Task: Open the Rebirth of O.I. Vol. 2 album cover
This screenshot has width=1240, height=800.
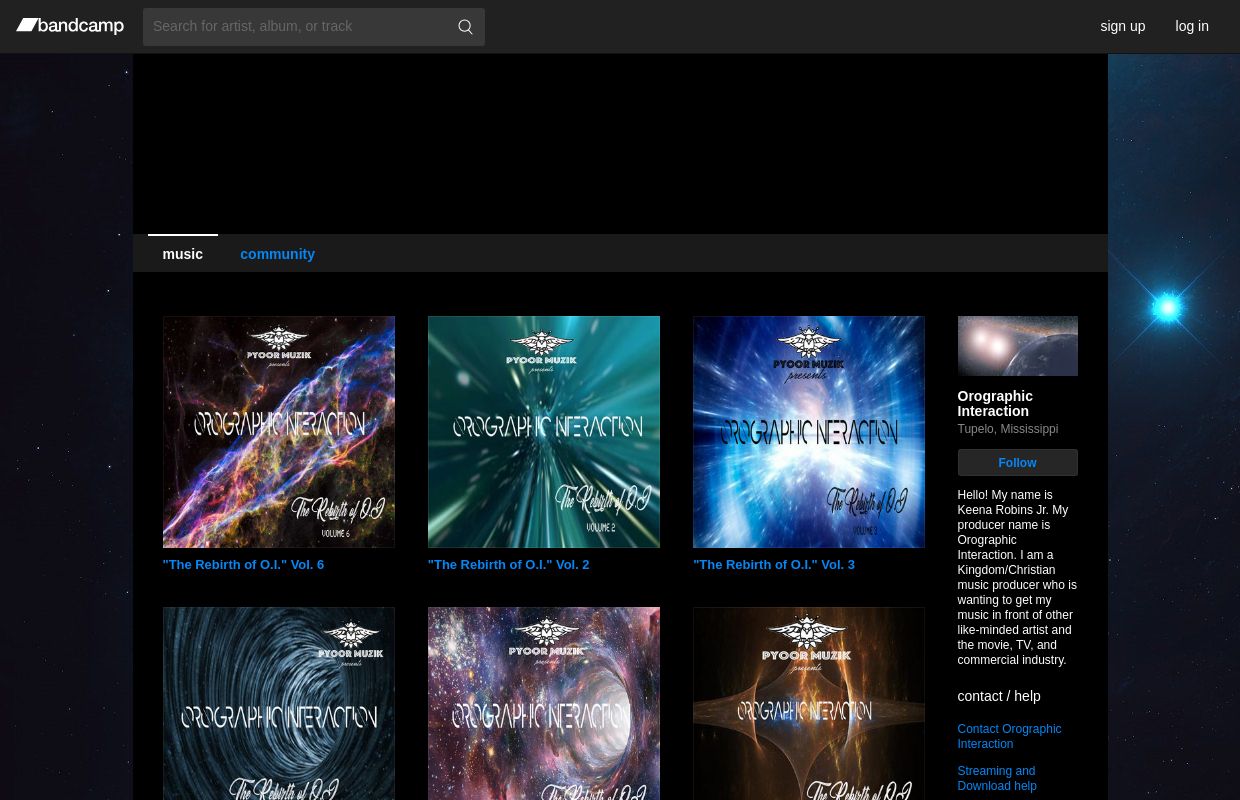Action: coord(543,432)
